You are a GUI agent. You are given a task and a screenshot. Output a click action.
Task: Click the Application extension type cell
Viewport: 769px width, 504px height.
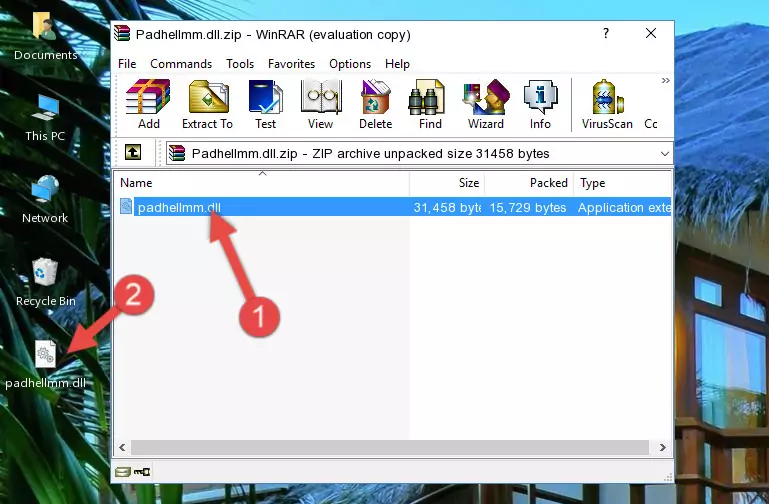click(x=624, y=207)
